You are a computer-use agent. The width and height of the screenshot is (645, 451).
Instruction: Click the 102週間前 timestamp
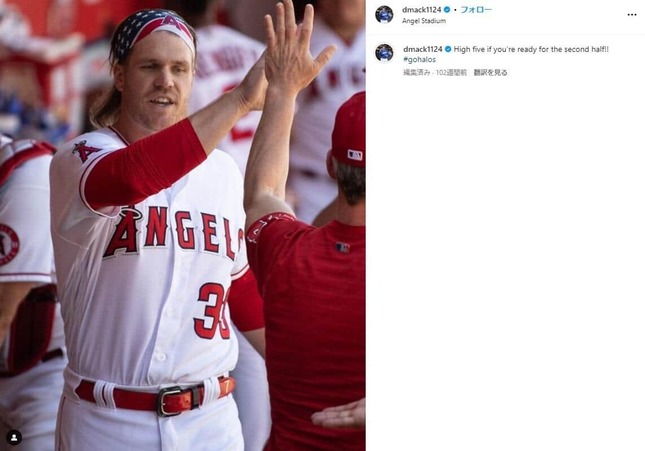tap(451, 72)
